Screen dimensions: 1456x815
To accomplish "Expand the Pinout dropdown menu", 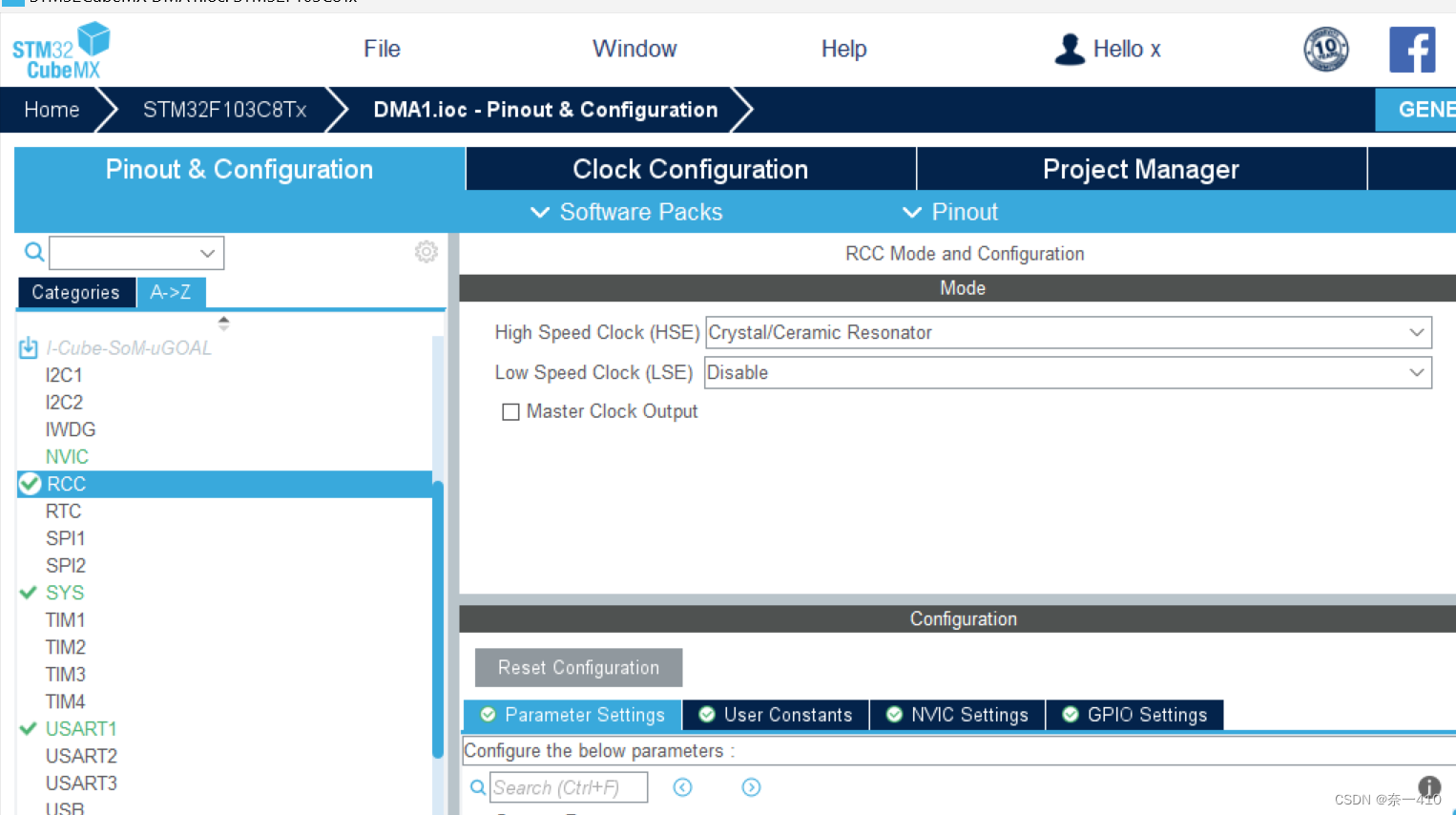I will point(950,212).
